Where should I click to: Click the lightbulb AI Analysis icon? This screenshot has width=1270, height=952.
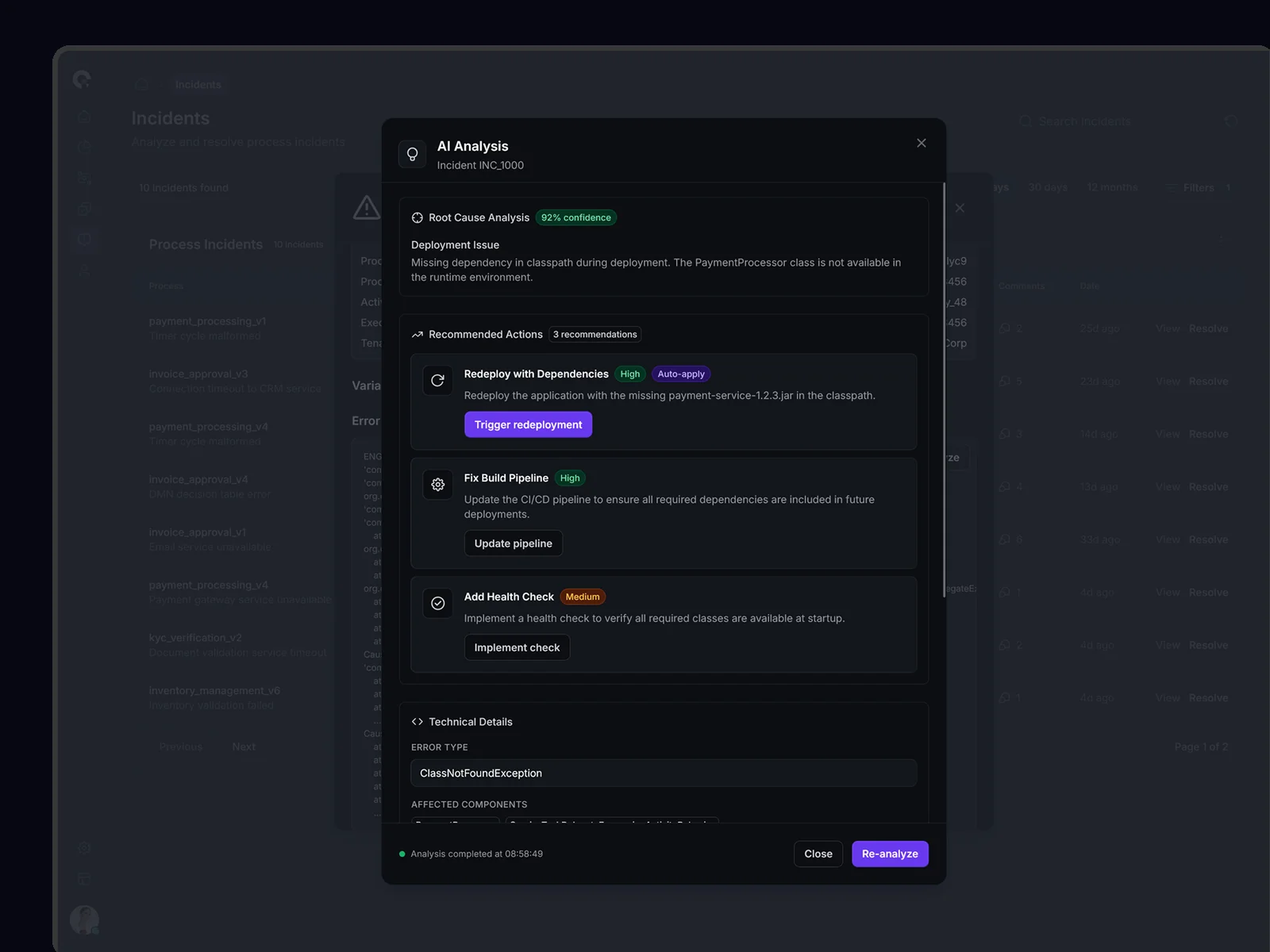[x=412, y=154]
